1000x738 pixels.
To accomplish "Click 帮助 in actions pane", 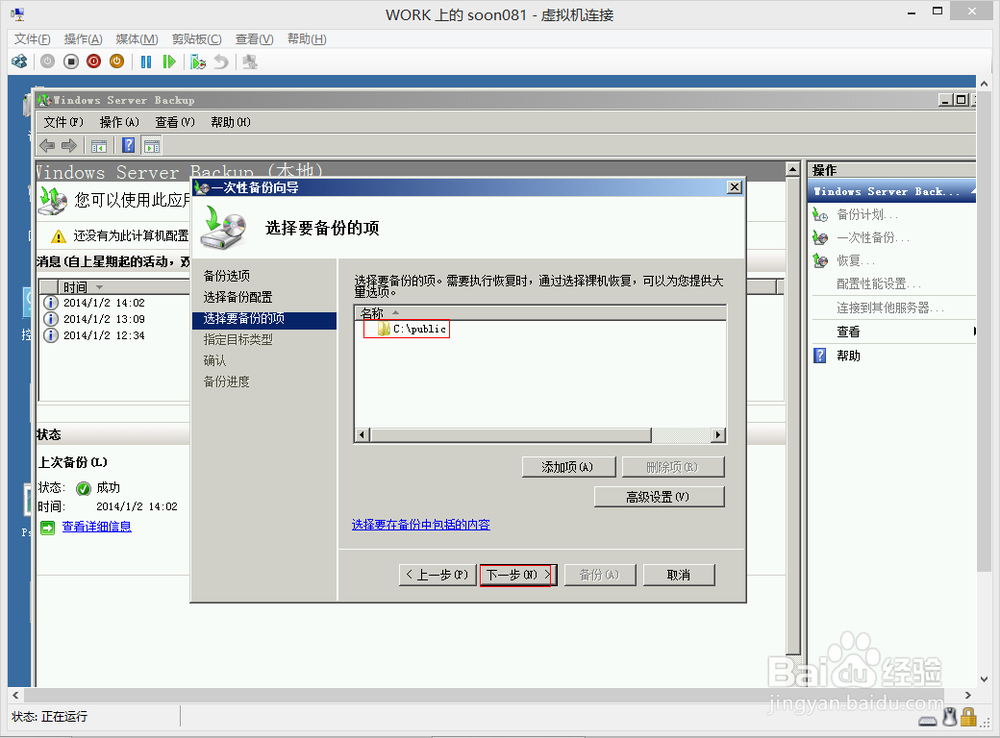I will [x=848, y=355].
